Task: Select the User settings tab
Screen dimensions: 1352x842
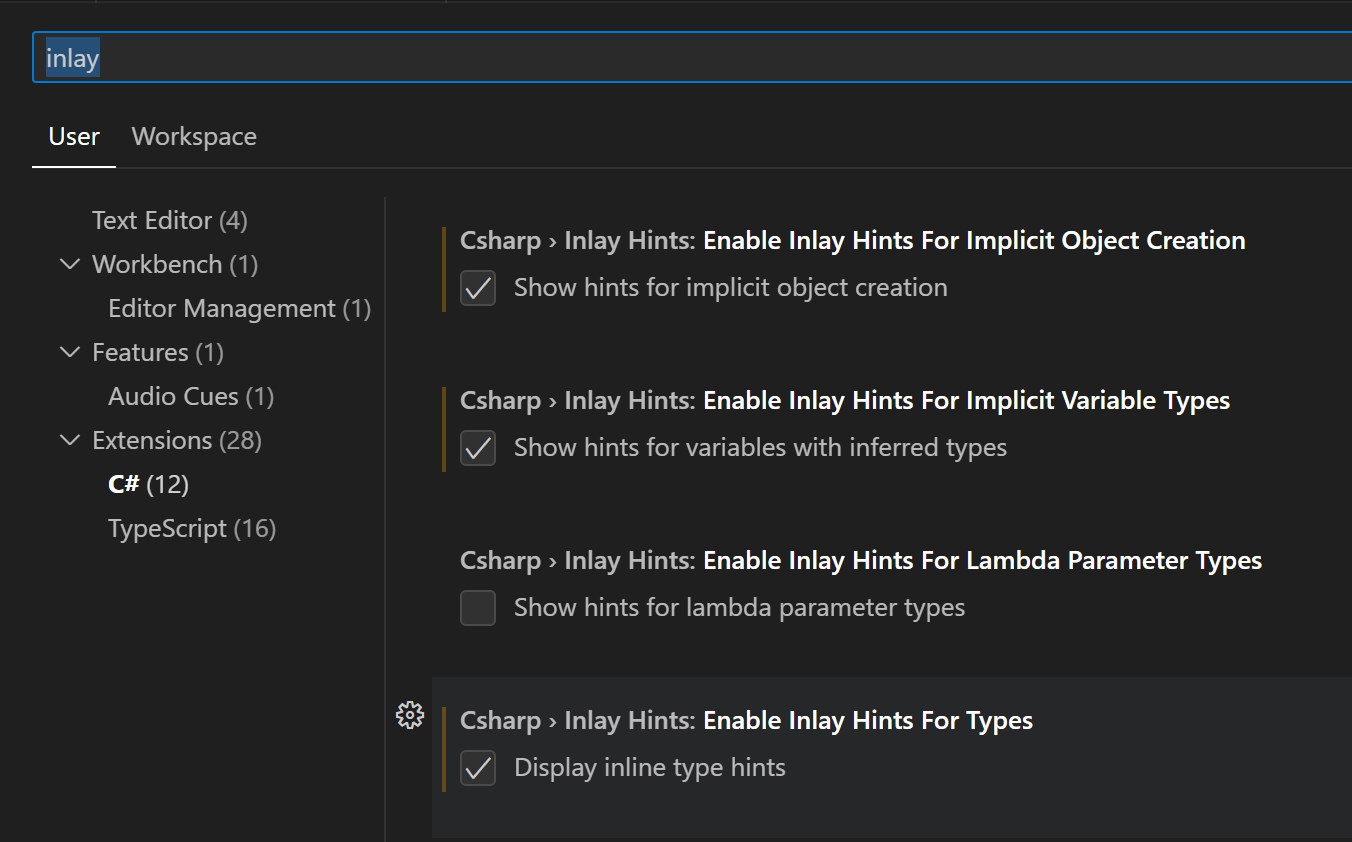Action: pyautogui.click(x=73, y=136)
